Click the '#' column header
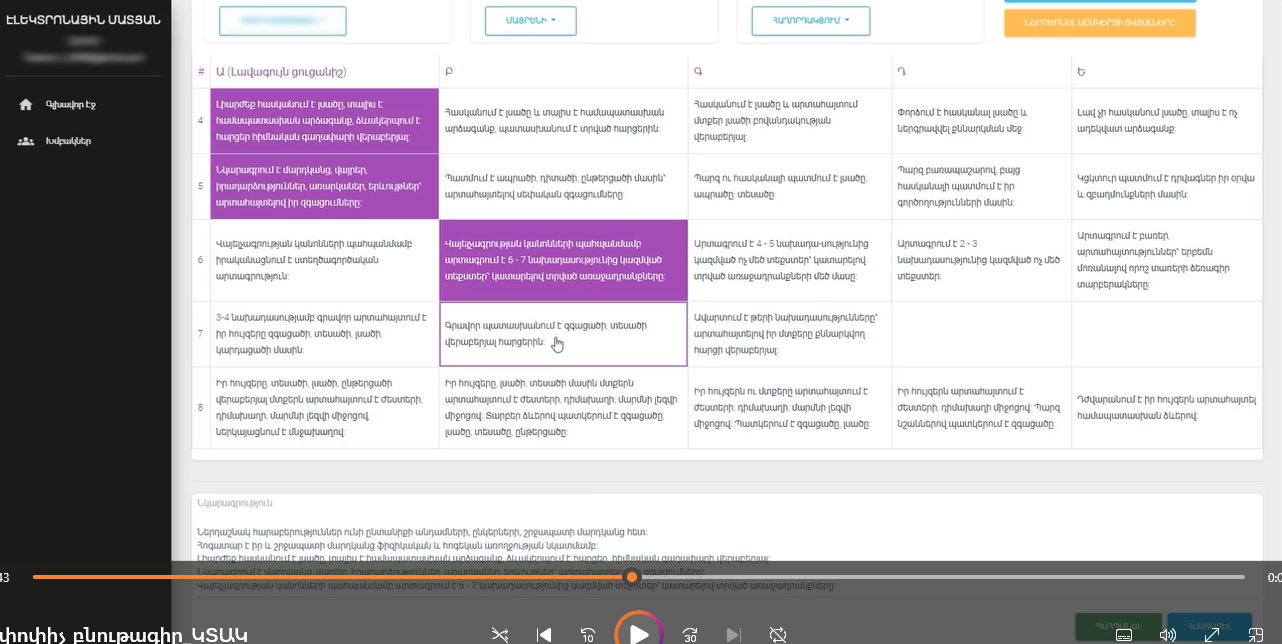The height and width of the screenshot is (644, 1282). click(201, 72)
